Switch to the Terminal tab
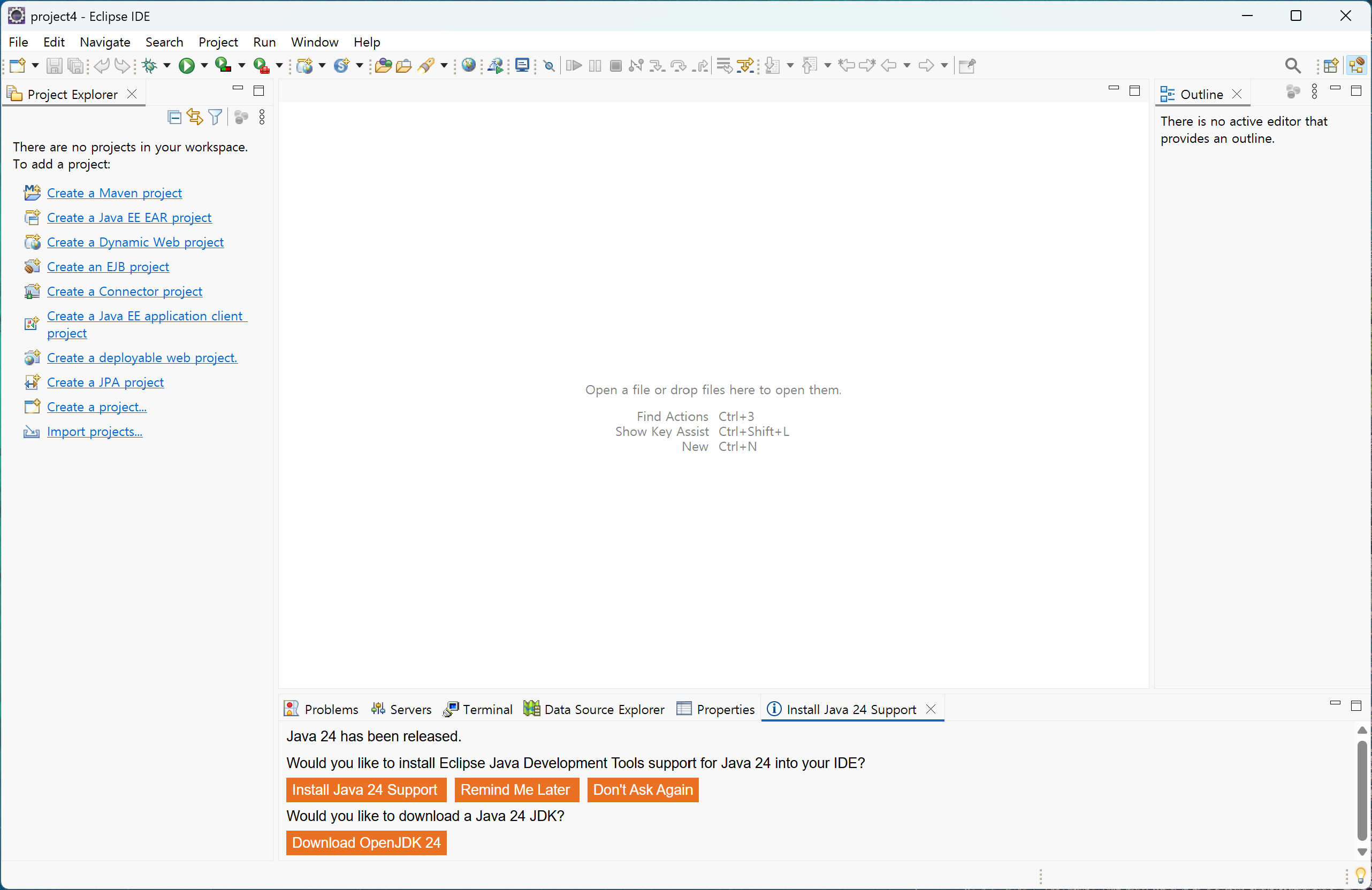 click(x=478, y=709)
